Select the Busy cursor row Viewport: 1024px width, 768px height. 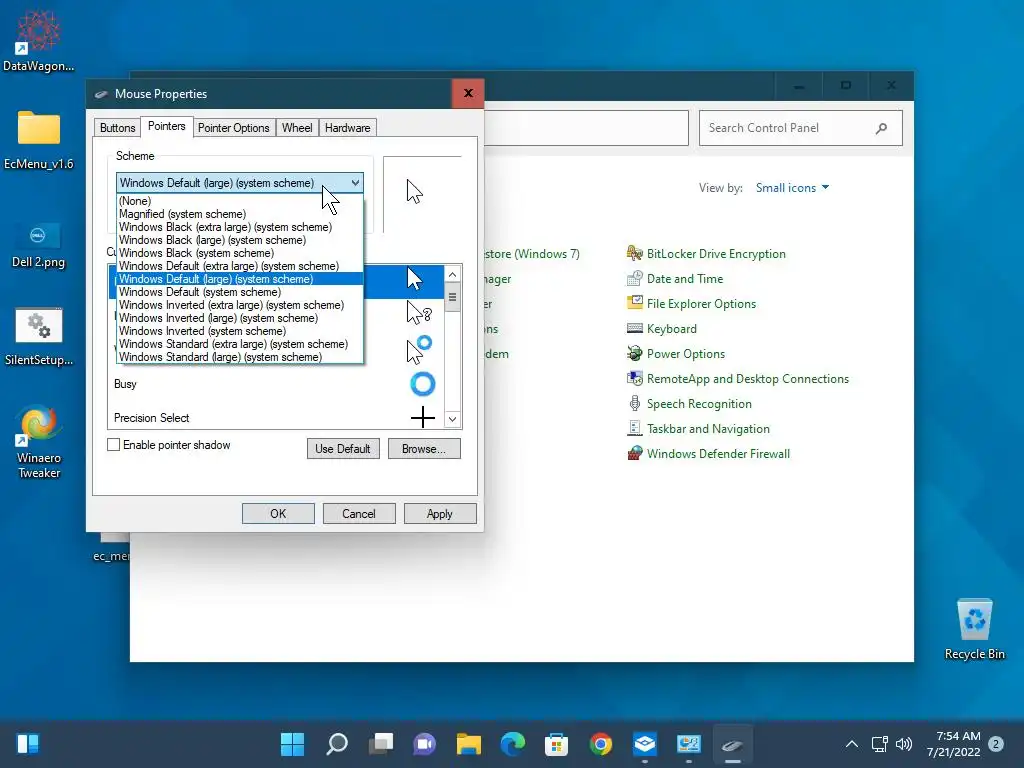276,384
